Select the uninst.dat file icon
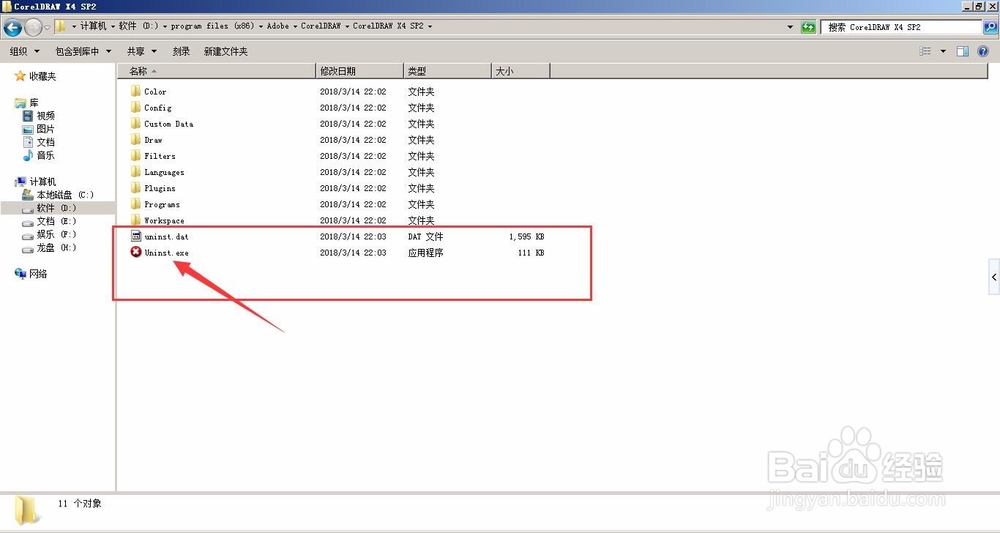 pos(136,236)
